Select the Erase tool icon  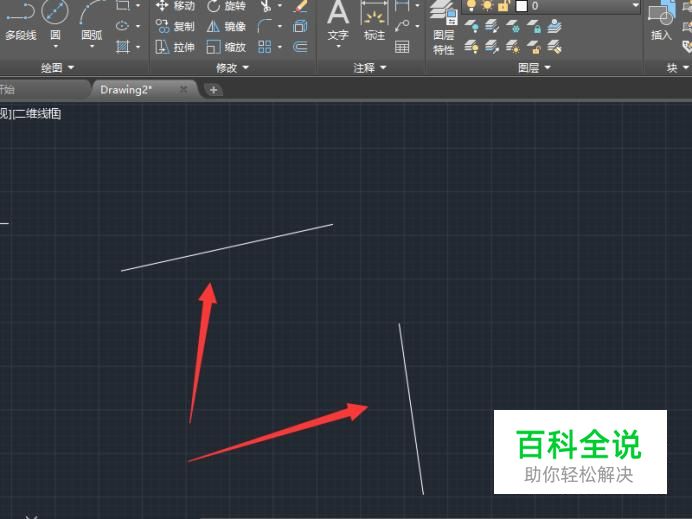click(x=301, y=6)
